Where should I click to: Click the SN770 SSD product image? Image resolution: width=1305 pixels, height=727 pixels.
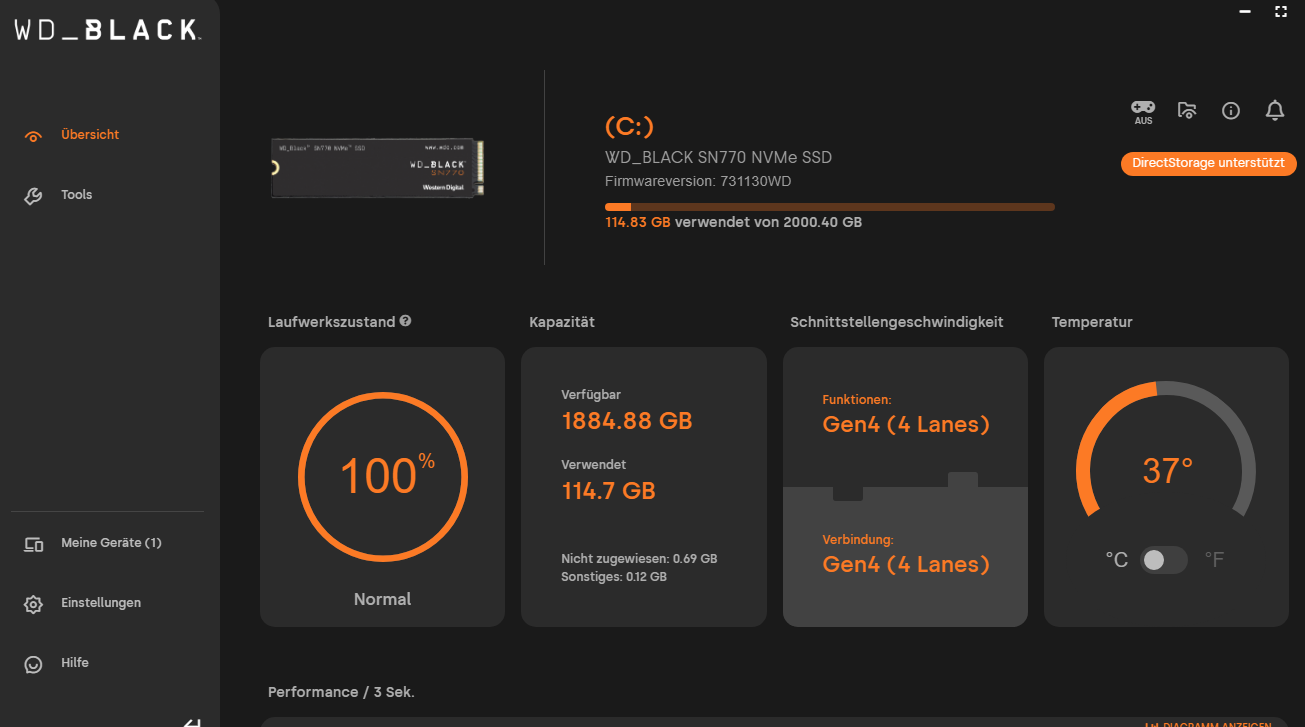[380, 168]
